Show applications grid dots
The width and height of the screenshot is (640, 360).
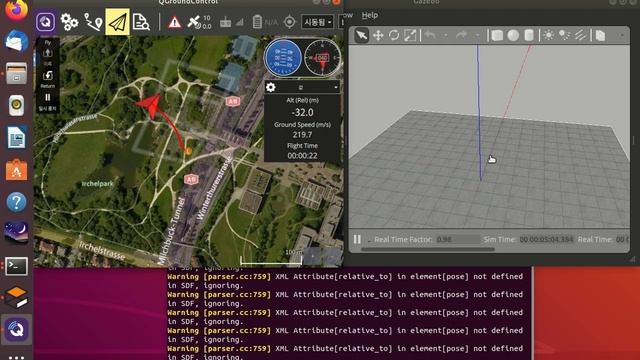pyautogui.click(x=16, y=357)
